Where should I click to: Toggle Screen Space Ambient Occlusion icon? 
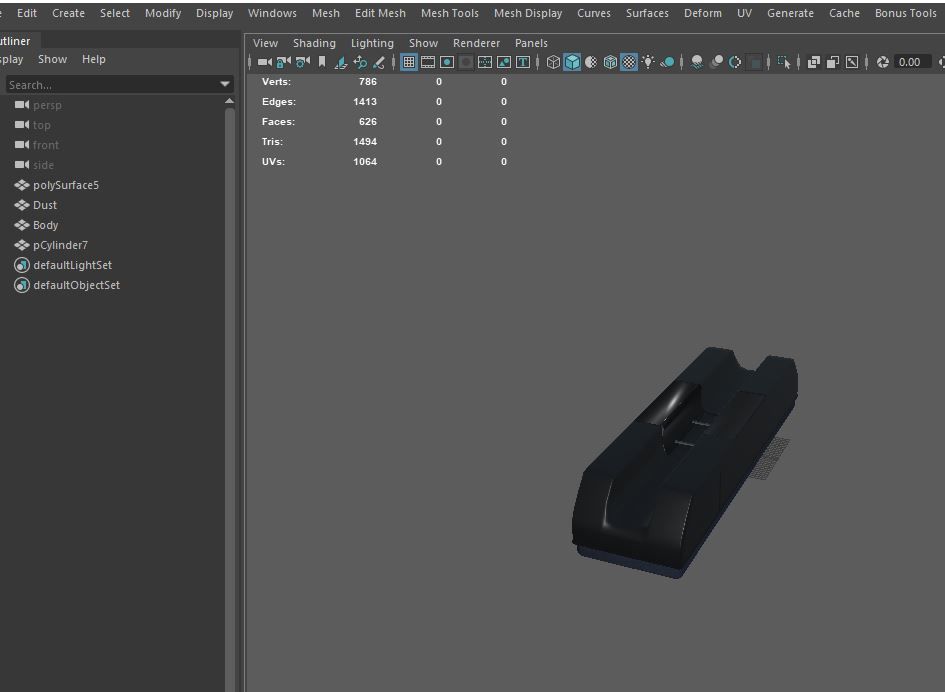(x=697, y=61)
